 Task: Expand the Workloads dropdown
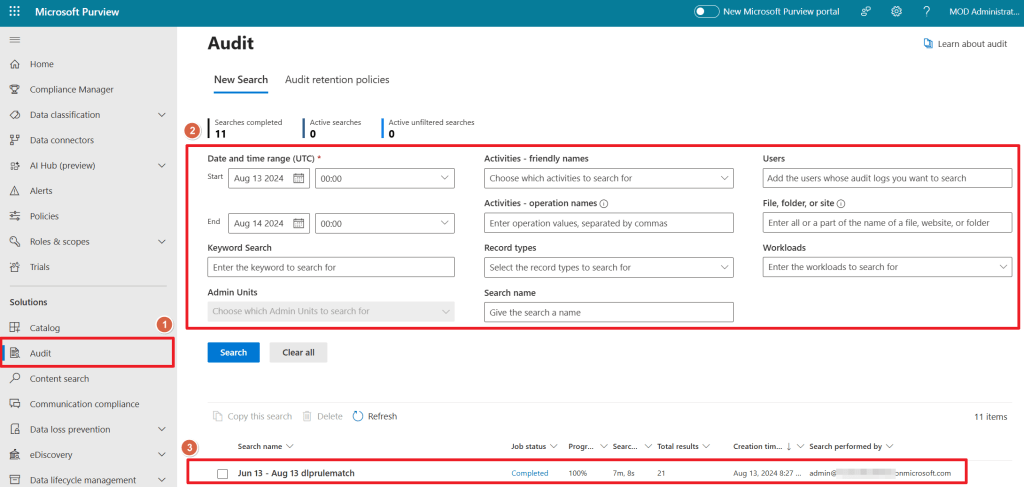[887, 267]
